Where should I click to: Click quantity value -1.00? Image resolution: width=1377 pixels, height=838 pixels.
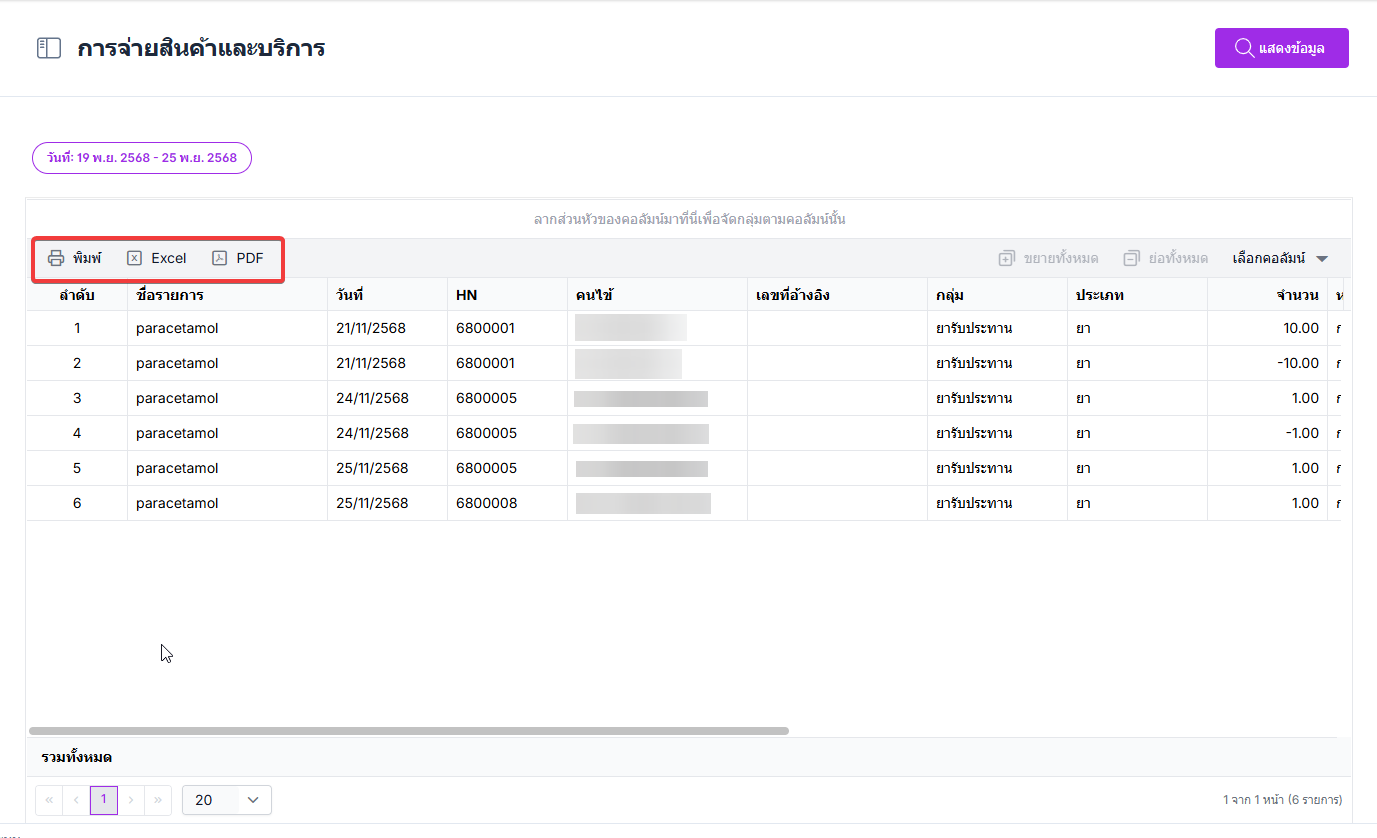coord(1303,433)
